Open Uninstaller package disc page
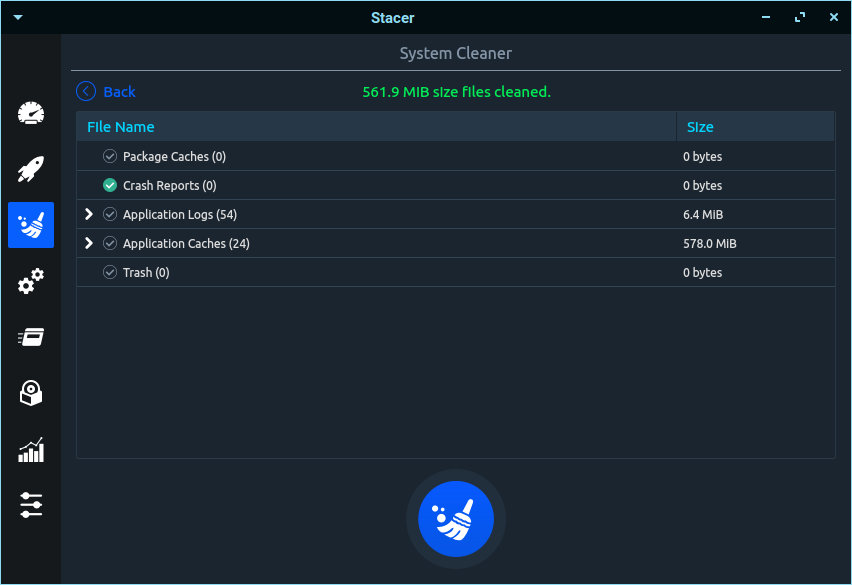Viewport: 852px width, 585px height. (x=31, y=393)
